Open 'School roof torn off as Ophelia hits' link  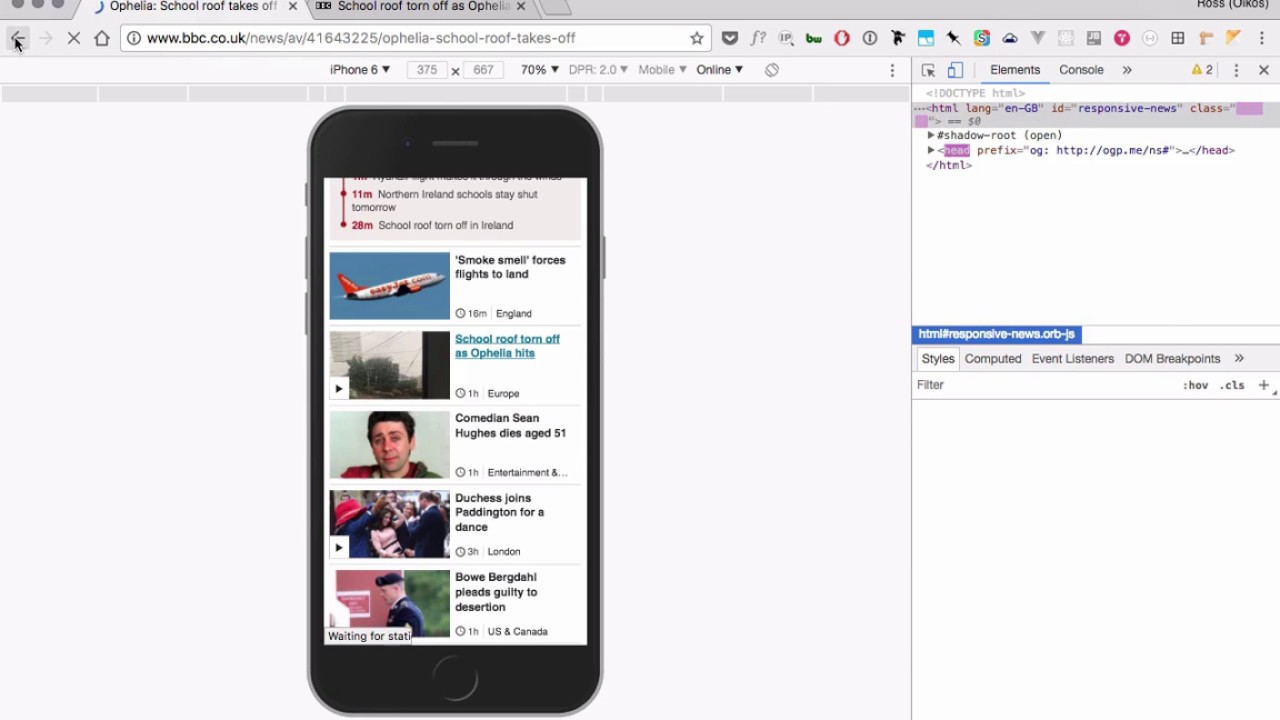pos(507,346)
